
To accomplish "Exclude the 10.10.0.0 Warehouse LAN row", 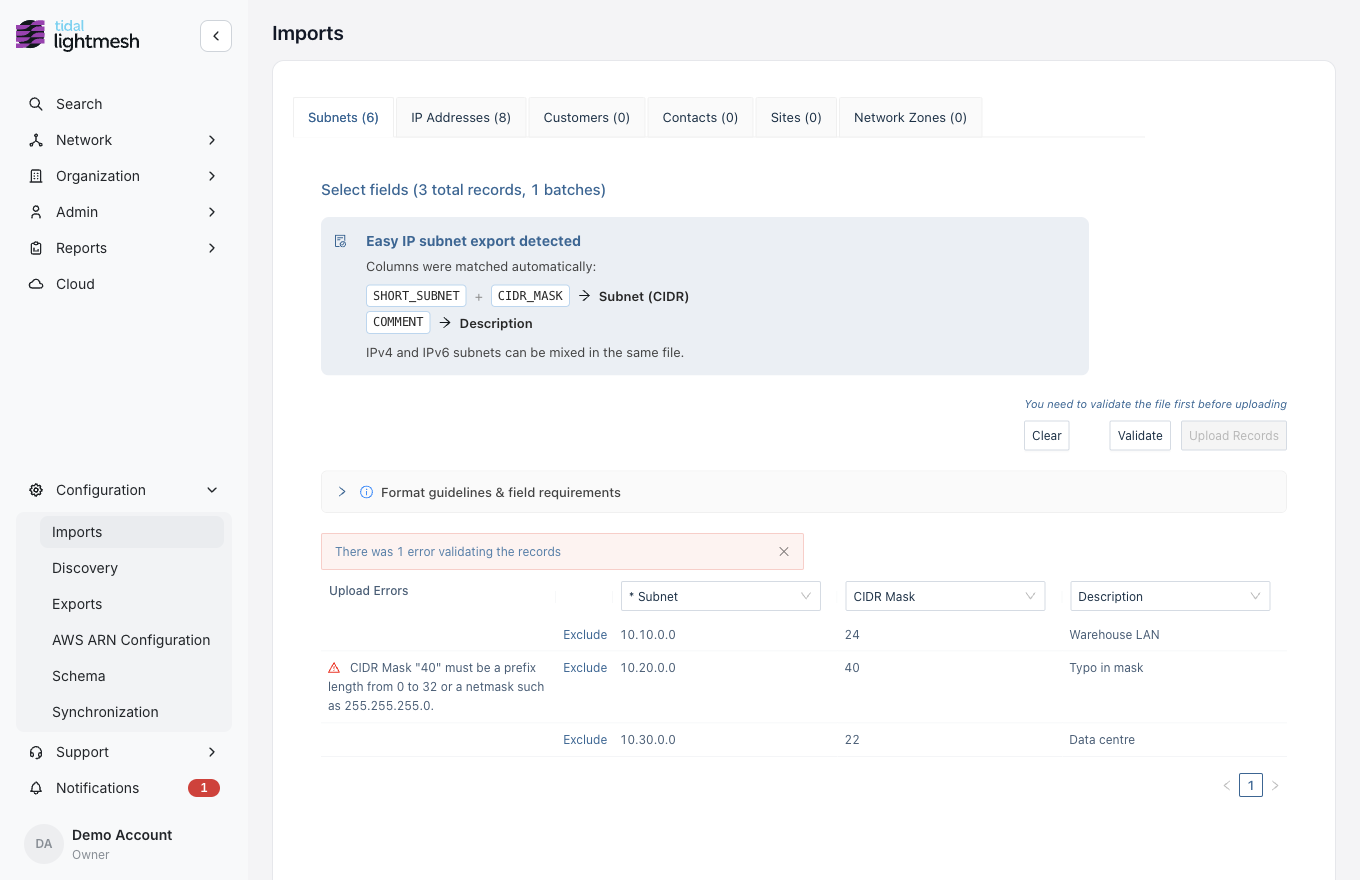I will [x=585, y=635].
